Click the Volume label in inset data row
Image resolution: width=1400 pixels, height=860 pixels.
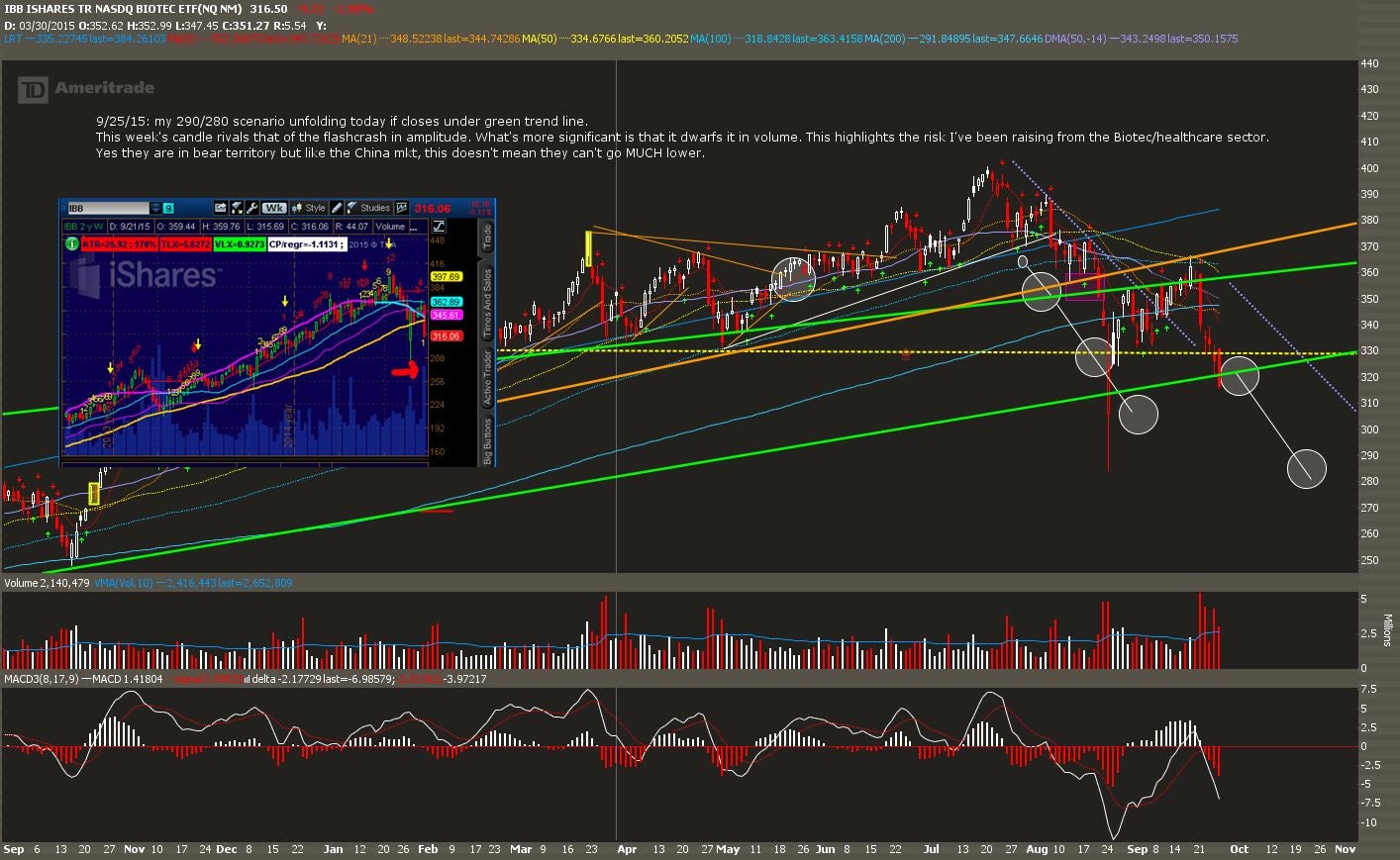[390, 227]
